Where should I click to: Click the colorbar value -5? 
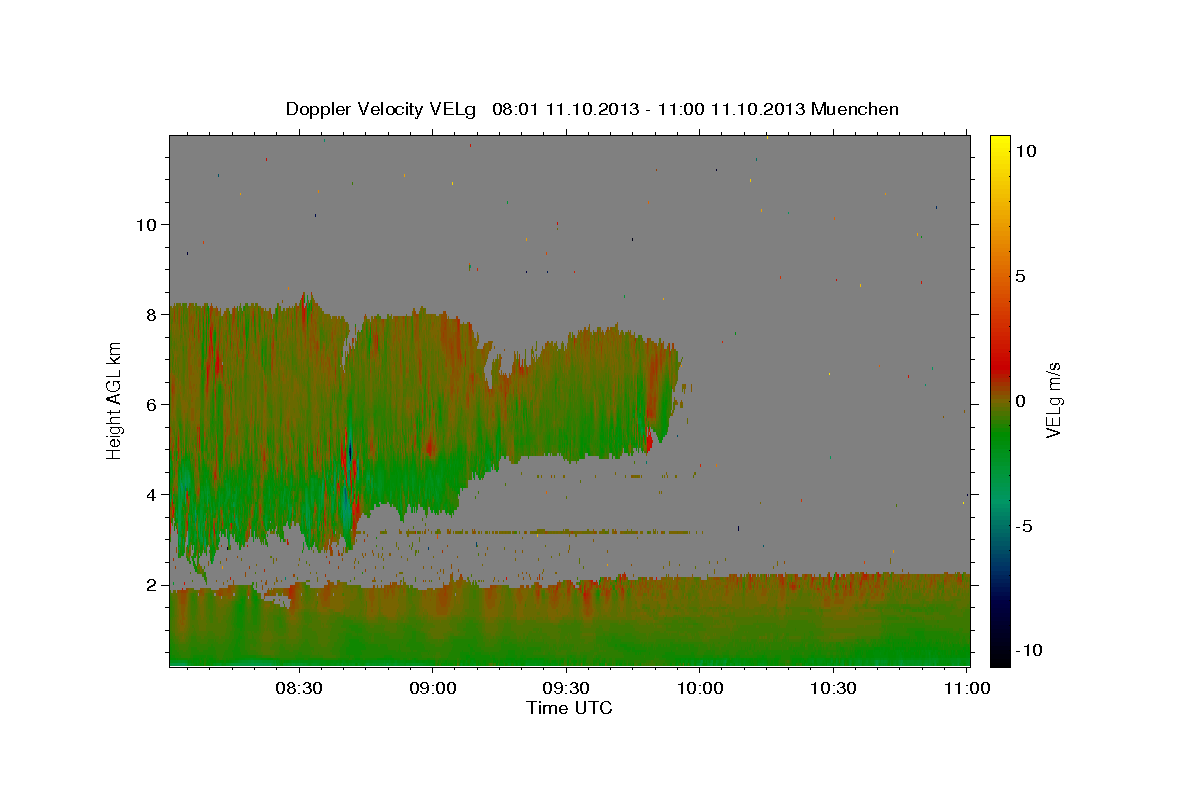click(x=1024, y=526)
